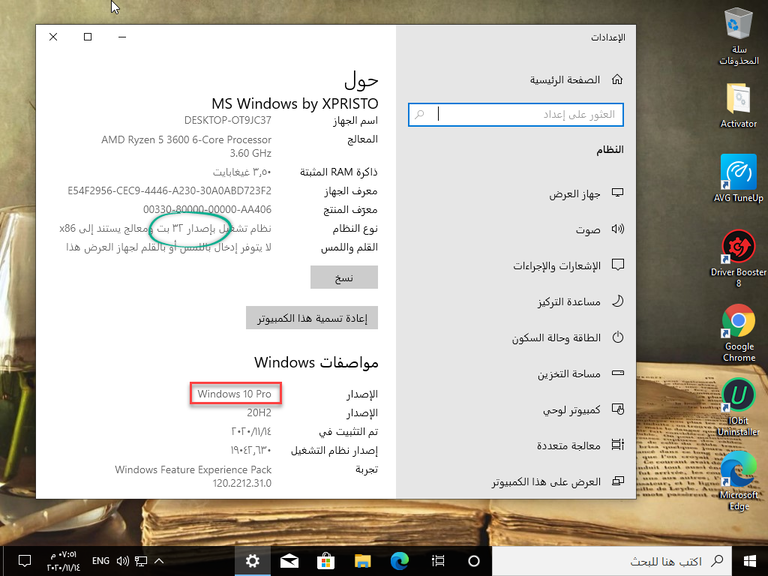The height and width of the screenshot is (576, 768).
Task: Switch input language via the ENG indicator
Action: click(100, 561)
